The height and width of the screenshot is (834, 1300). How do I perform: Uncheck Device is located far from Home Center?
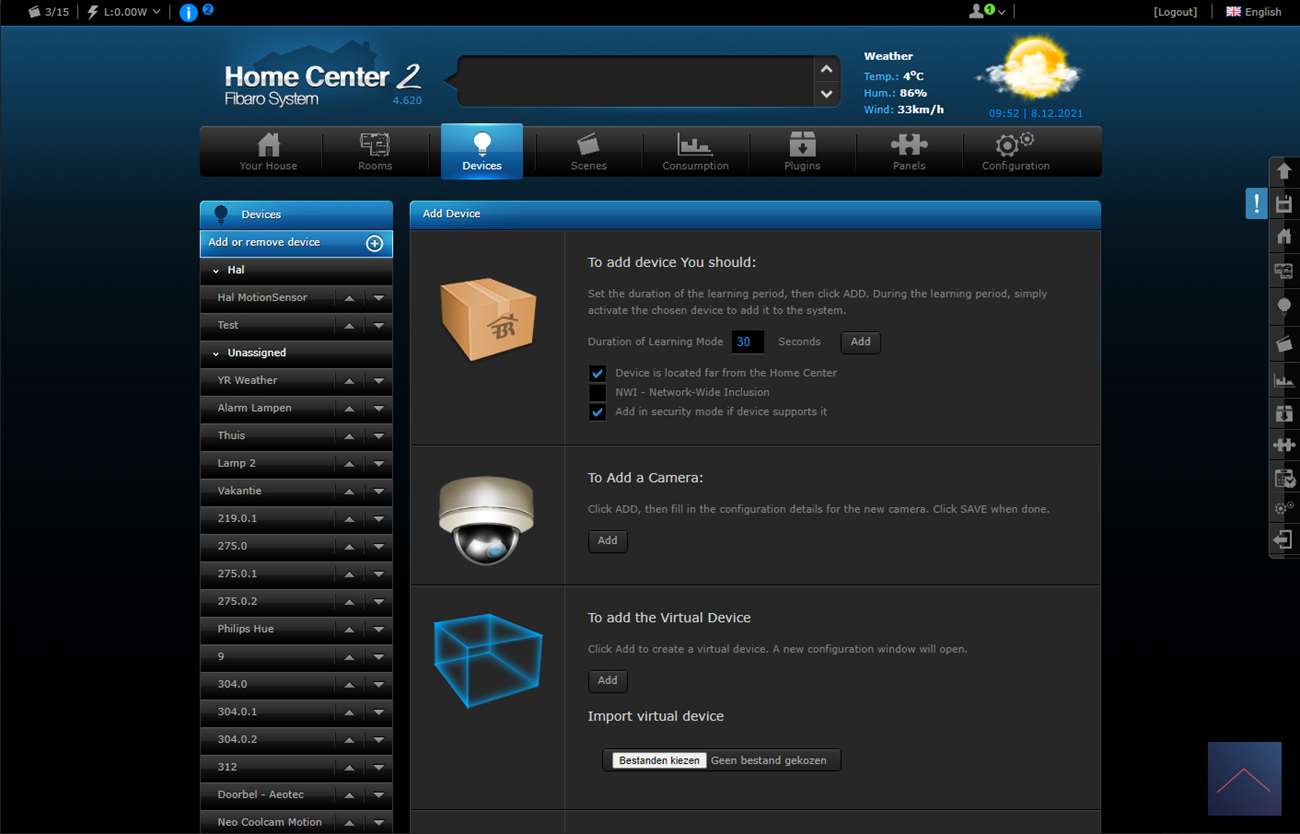pos(597,373)
